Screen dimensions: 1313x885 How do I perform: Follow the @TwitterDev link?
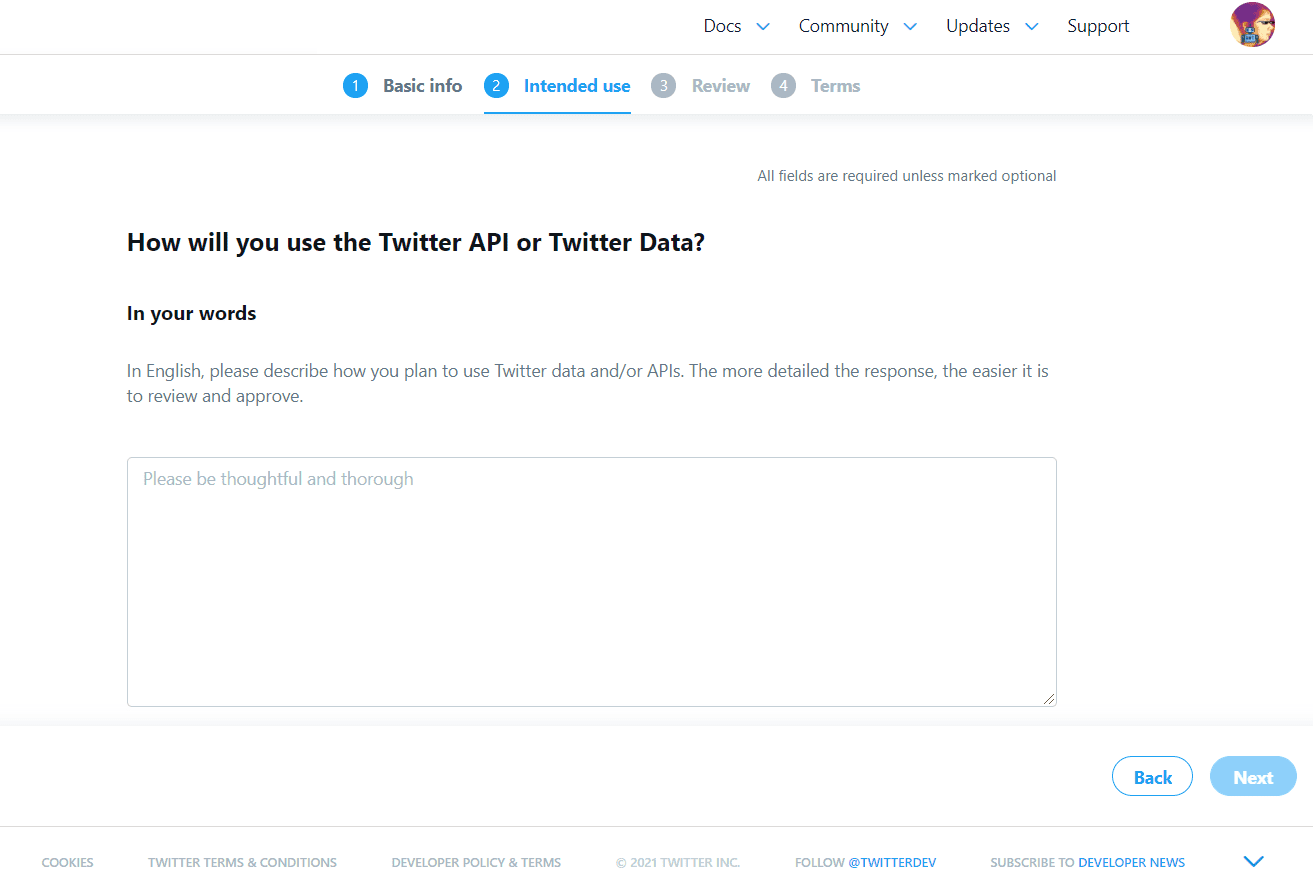(x=892, y=862)
